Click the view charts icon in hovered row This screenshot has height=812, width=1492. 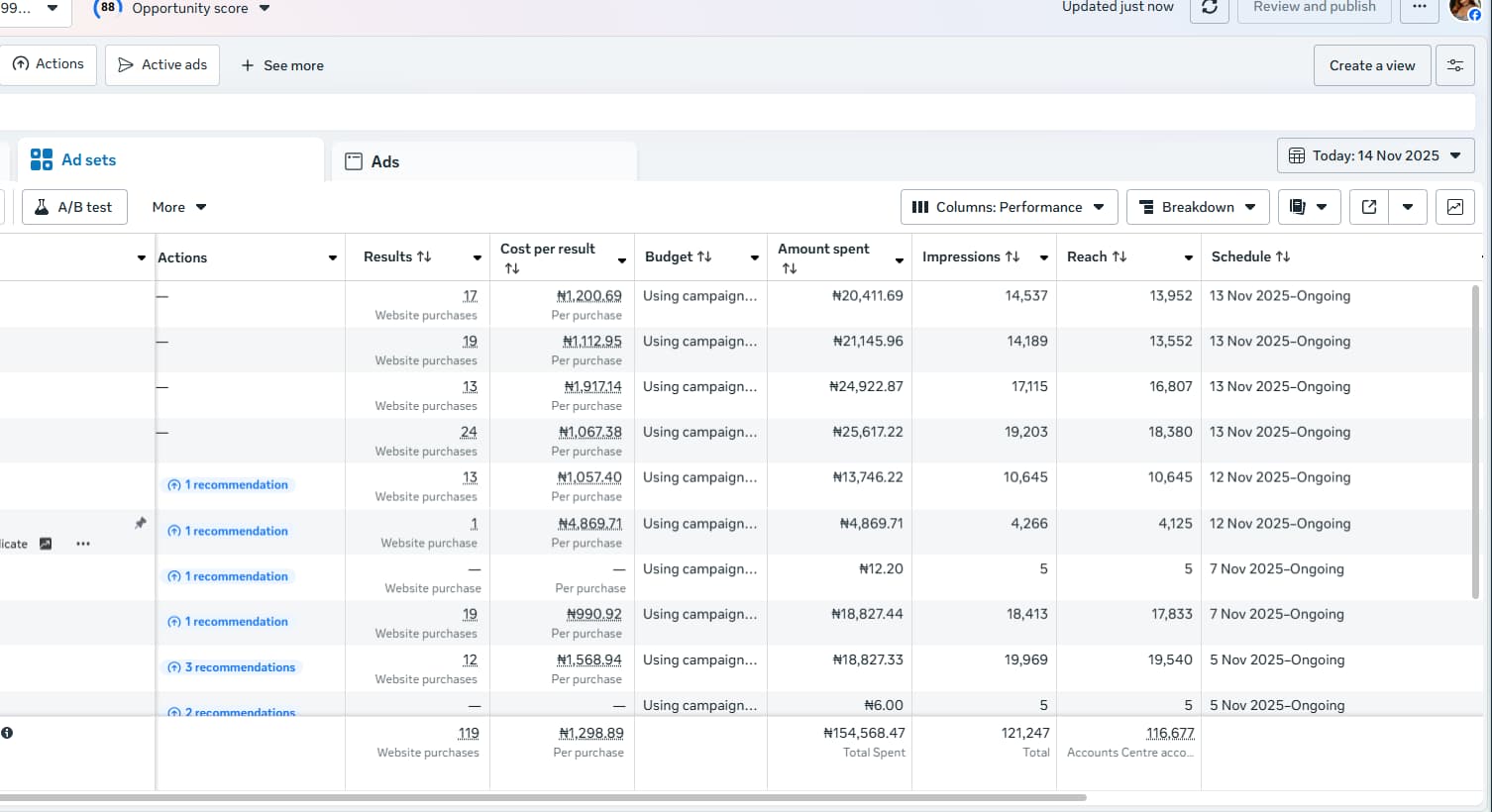click(x=46, y=544)
